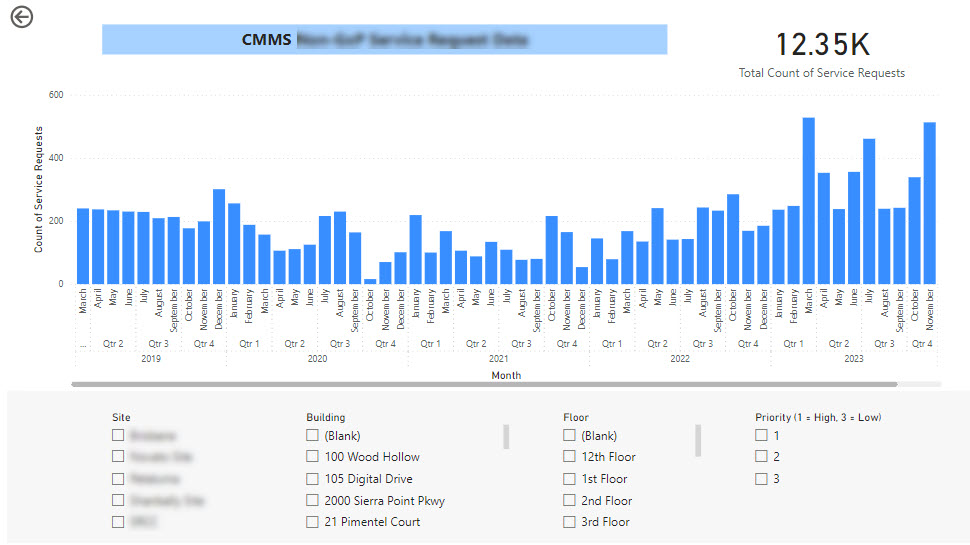Click the Building slicer vertical scrollbar

point(506,437)
